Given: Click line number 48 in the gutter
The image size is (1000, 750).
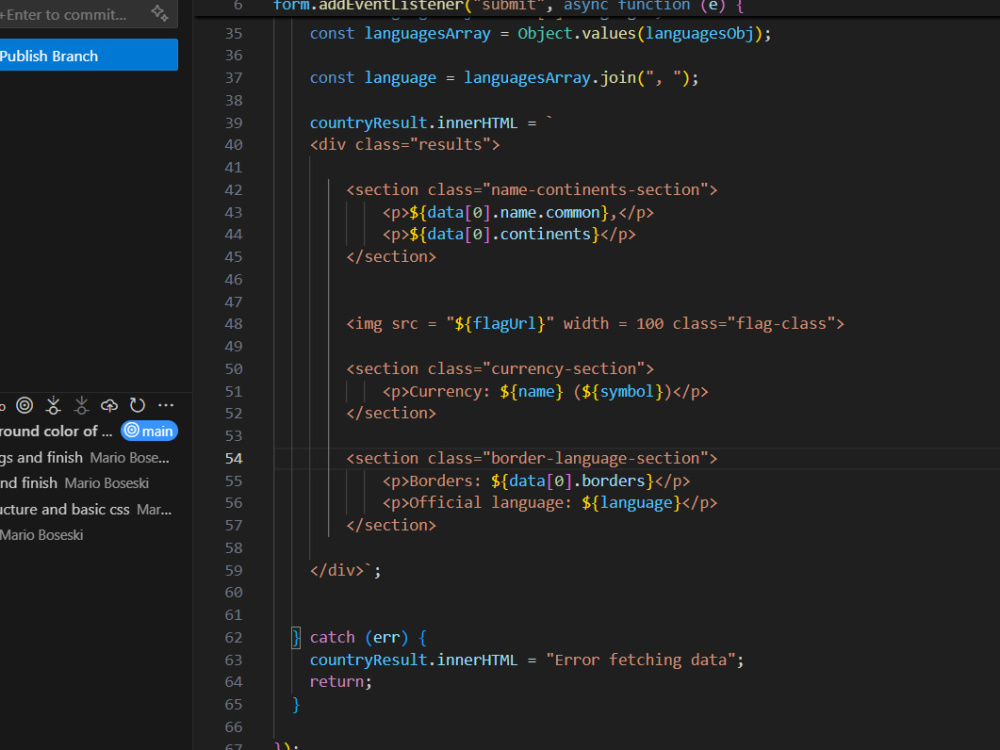Looking at the screenshot, I should [233, 324].
